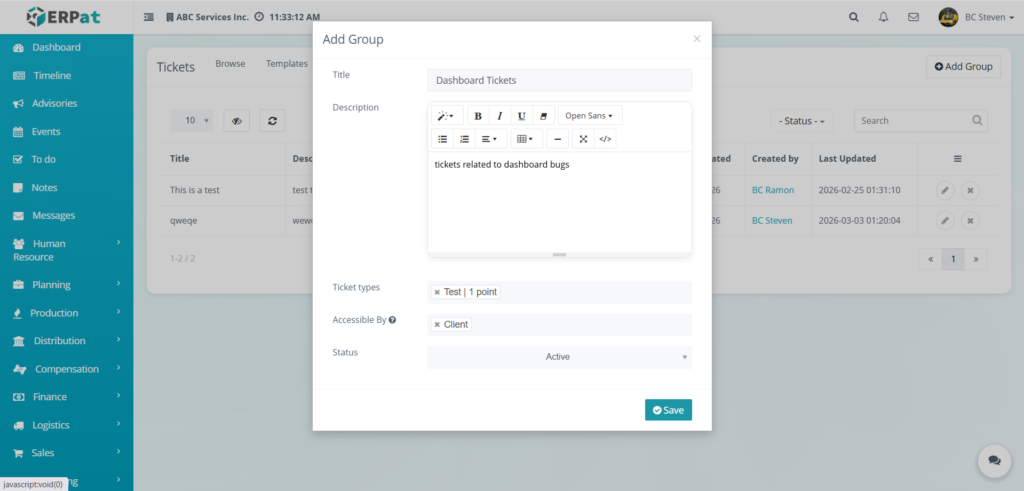Open the table insert dropdown
The height and width of the screenshot is (491, 1024).
525,139
